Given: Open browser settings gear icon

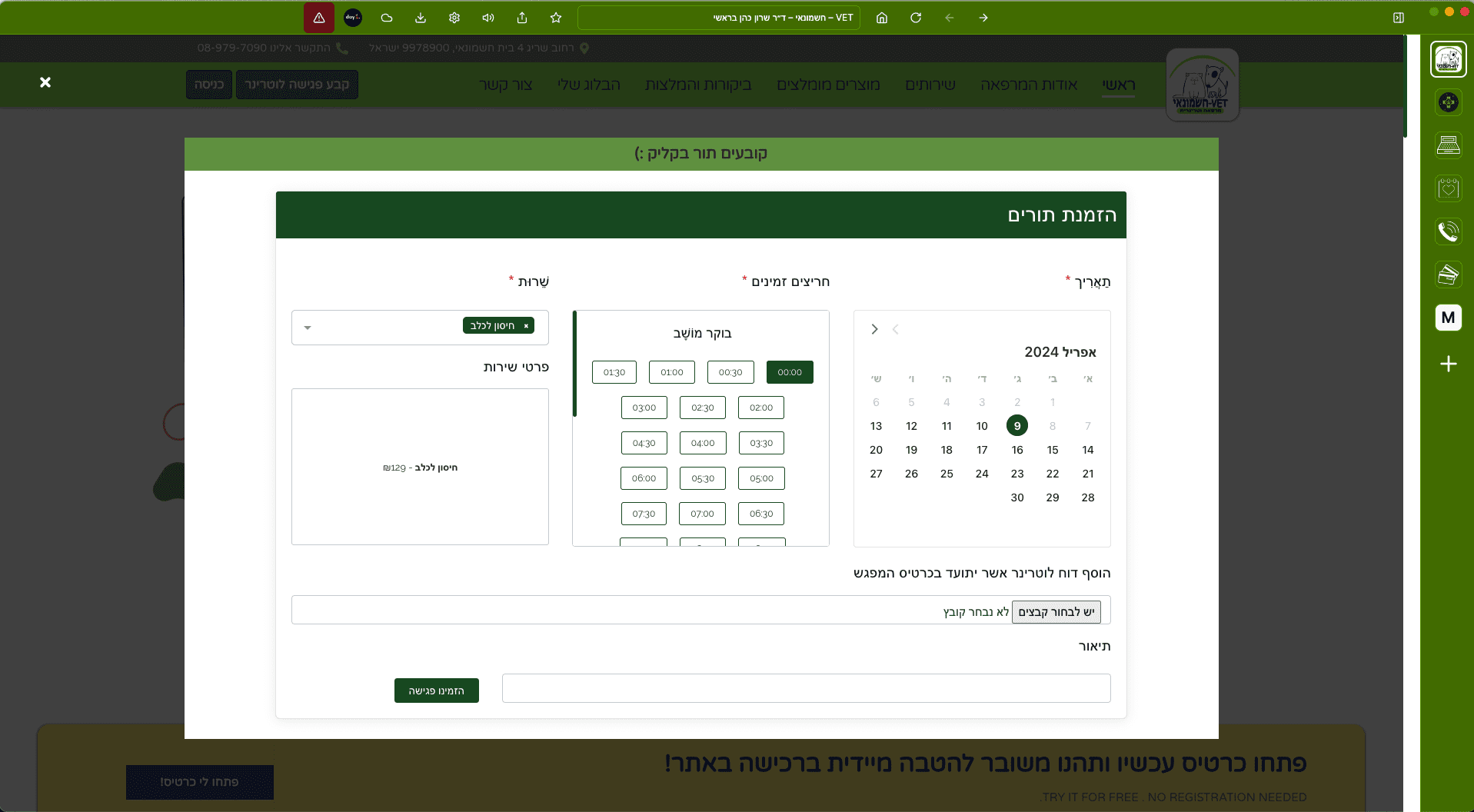Looking at the screenshot, I should coord(454,18).
